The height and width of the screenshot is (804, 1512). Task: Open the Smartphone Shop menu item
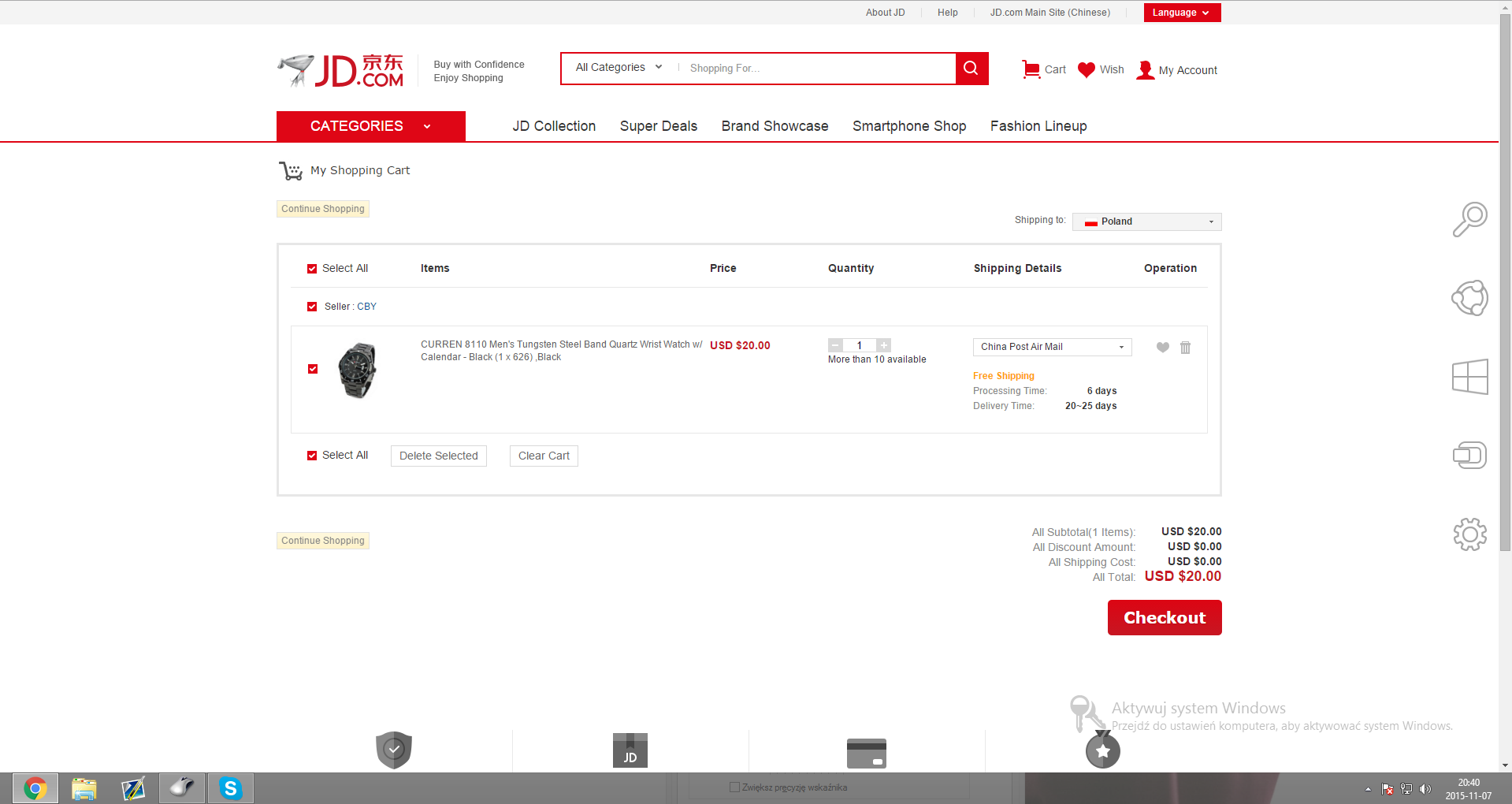[909, 126]
